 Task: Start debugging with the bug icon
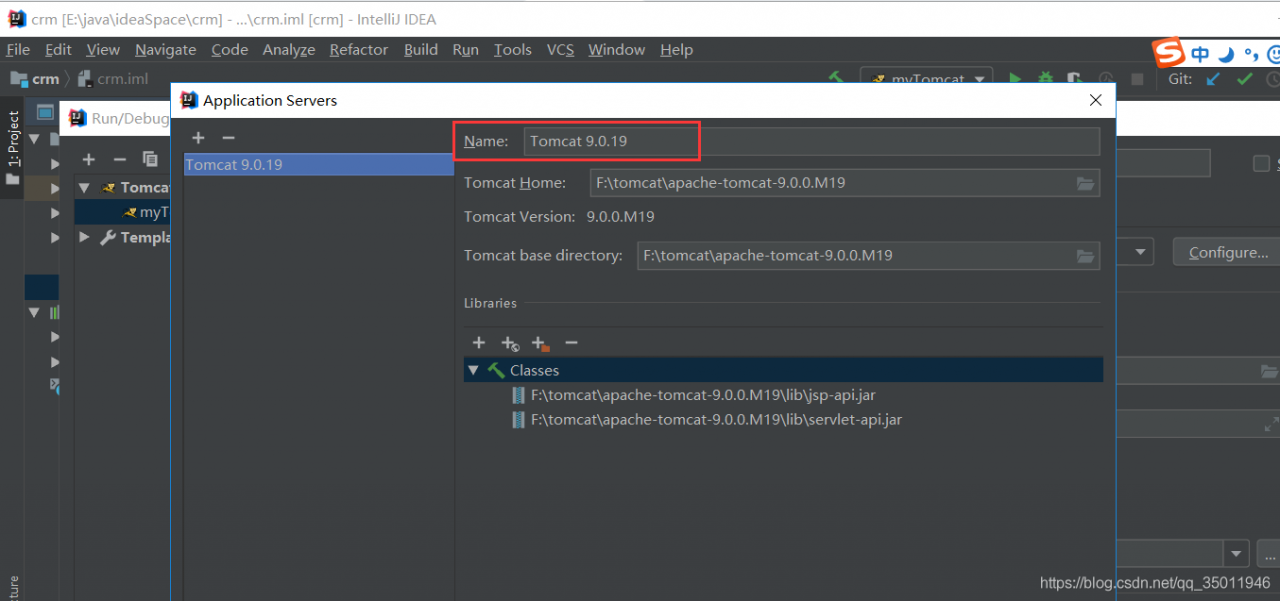(1045, 79)
